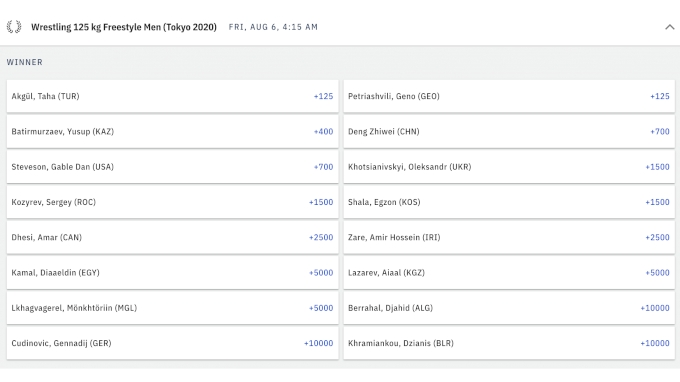Pick Kamal, Diaaeldin (EGY) +5000
The height and width of the screenshot is (382, 680).
pos(173,273)
